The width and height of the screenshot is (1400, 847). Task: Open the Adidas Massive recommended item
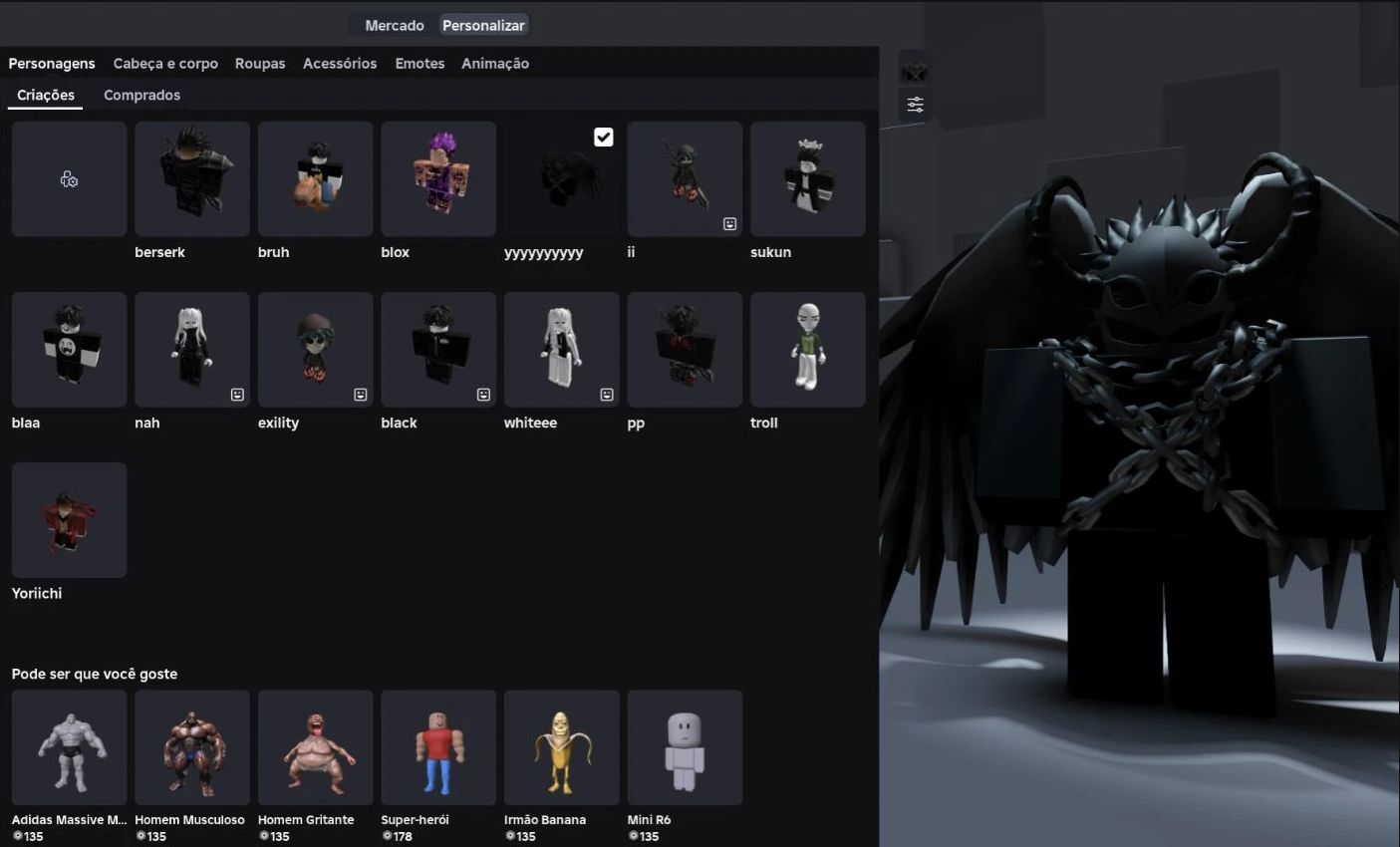69,747
